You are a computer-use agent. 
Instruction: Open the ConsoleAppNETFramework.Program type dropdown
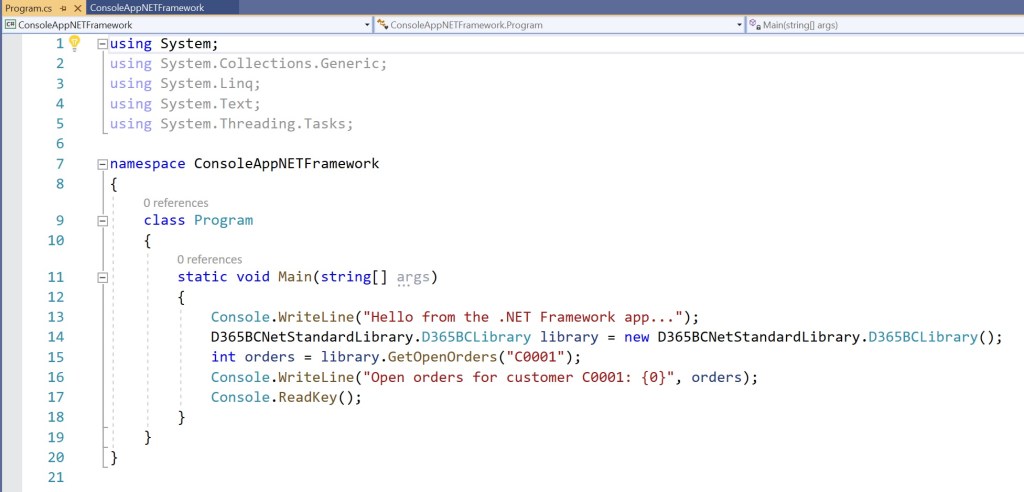tap(739, 24)
